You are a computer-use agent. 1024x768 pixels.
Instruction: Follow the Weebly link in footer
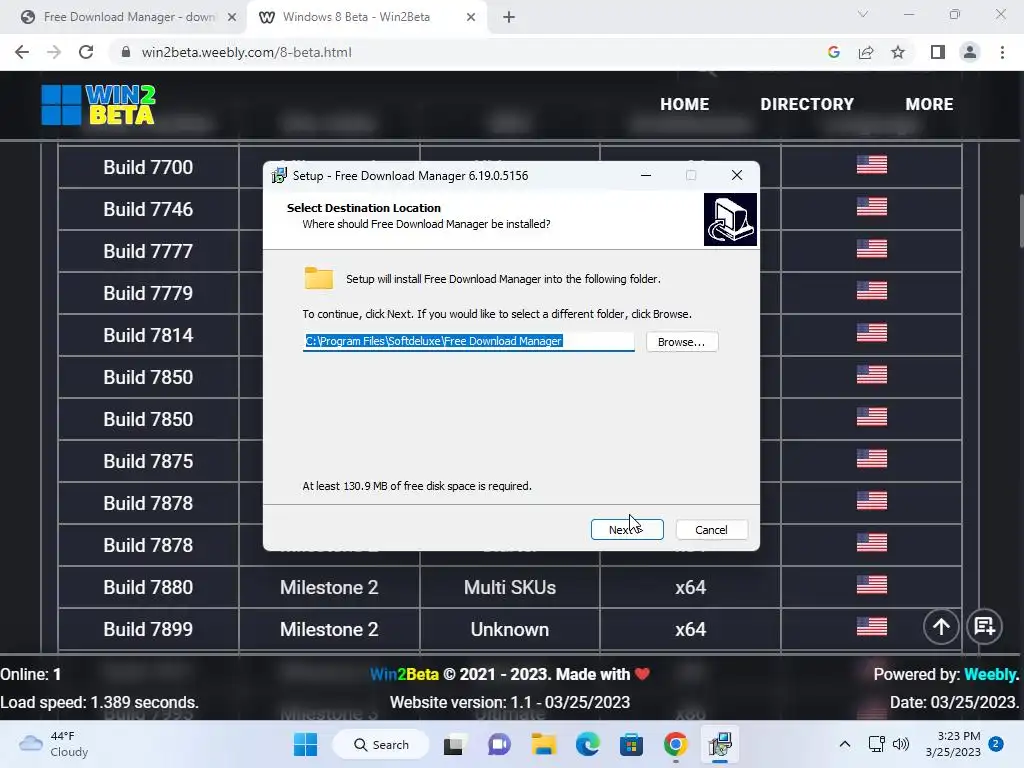click(x=991, y=674)
